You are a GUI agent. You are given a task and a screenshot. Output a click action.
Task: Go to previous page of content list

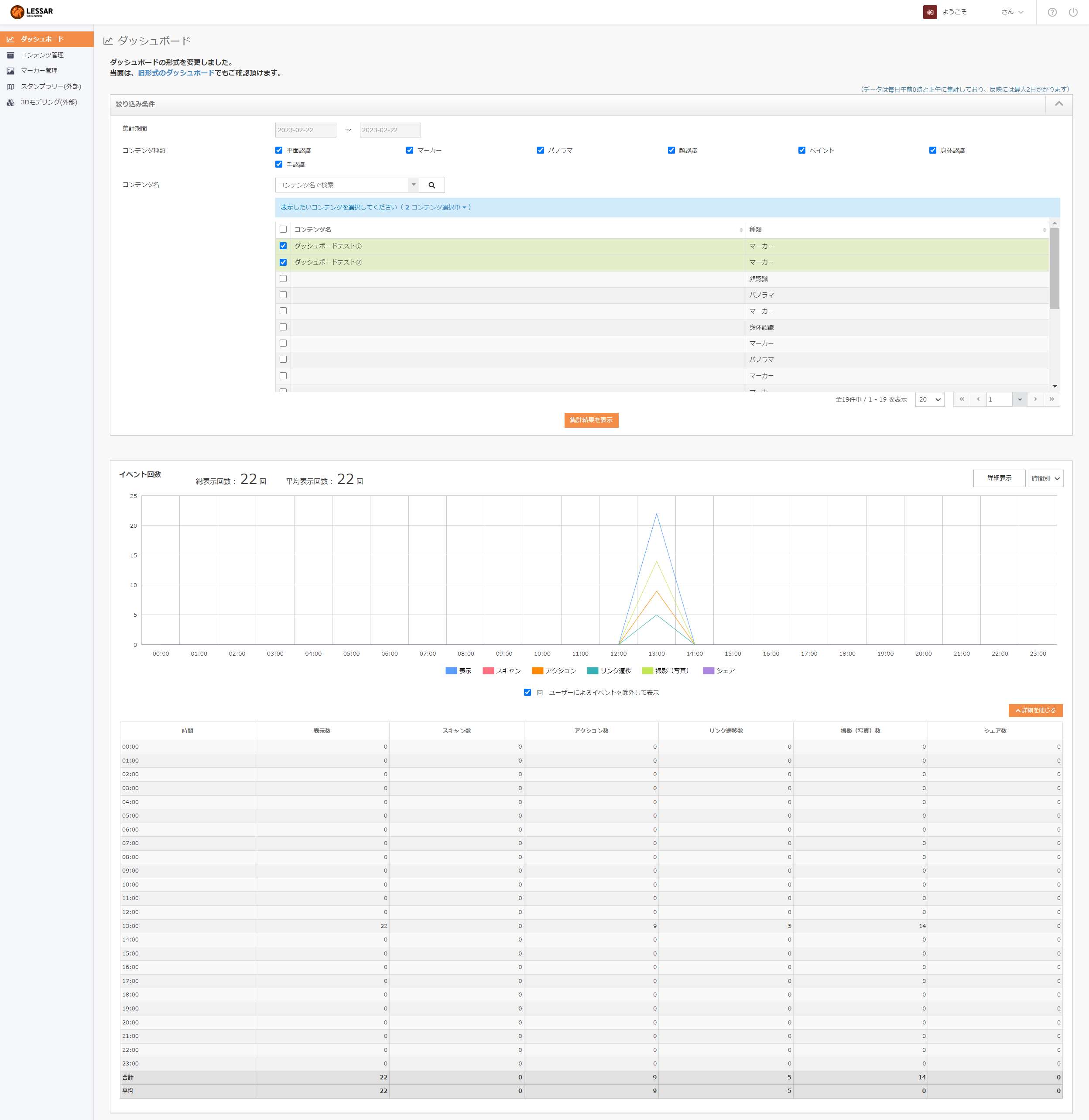[x=978, y=399]
